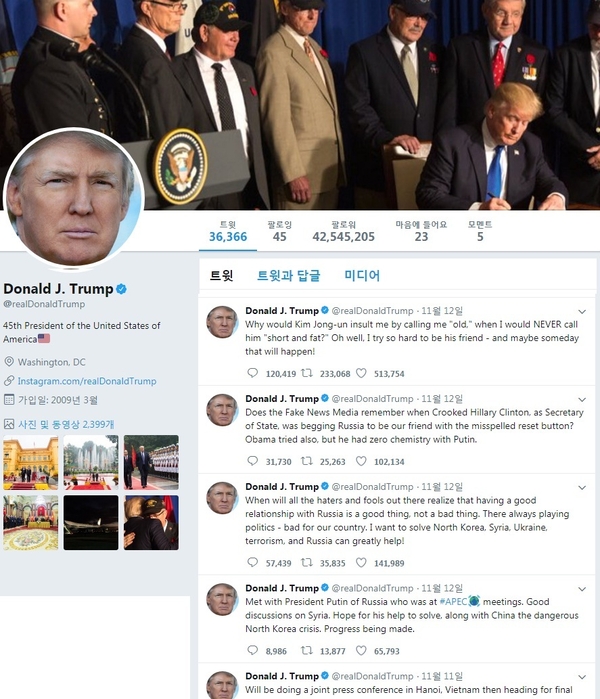Retweet the haters and fools tweet

pyautogui.click(x=307, y=562)
